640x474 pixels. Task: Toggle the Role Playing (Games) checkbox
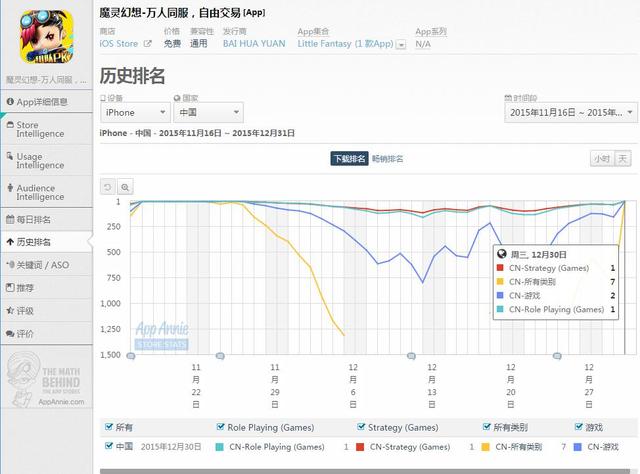coord(220,427)
